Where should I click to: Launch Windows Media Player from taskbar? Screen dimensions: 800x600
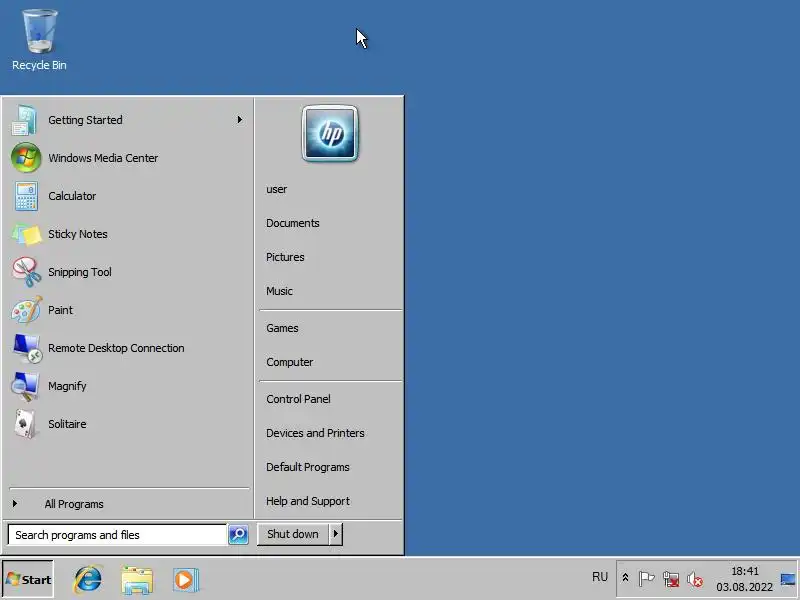185,580
